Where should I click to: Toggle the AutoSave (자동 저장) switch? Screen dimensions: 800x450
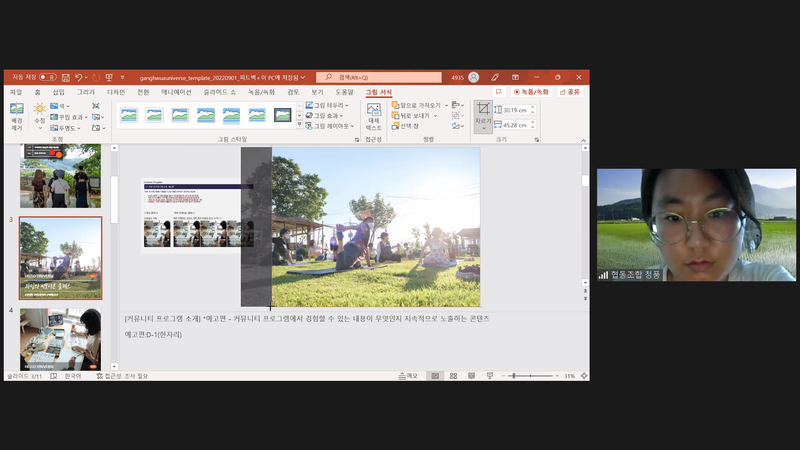click(48, 77)
